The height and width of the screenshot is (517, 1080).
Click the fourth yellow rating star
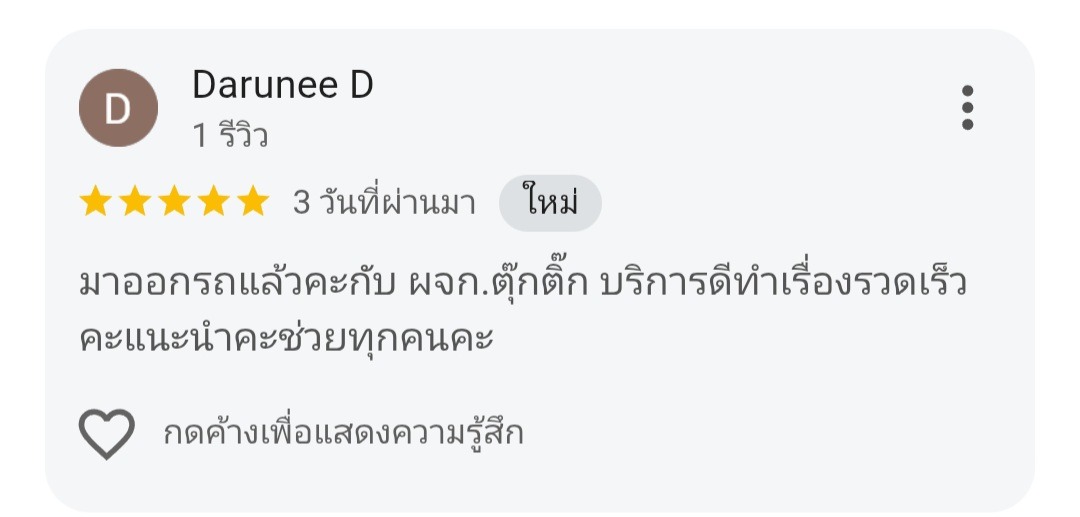coord(213,203)
